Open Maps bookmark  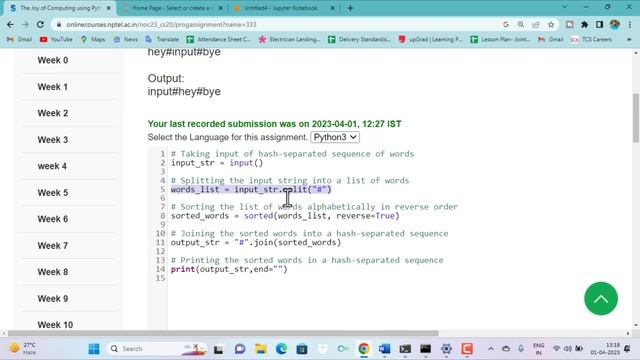pyautogui.click(x=93, y=39)
